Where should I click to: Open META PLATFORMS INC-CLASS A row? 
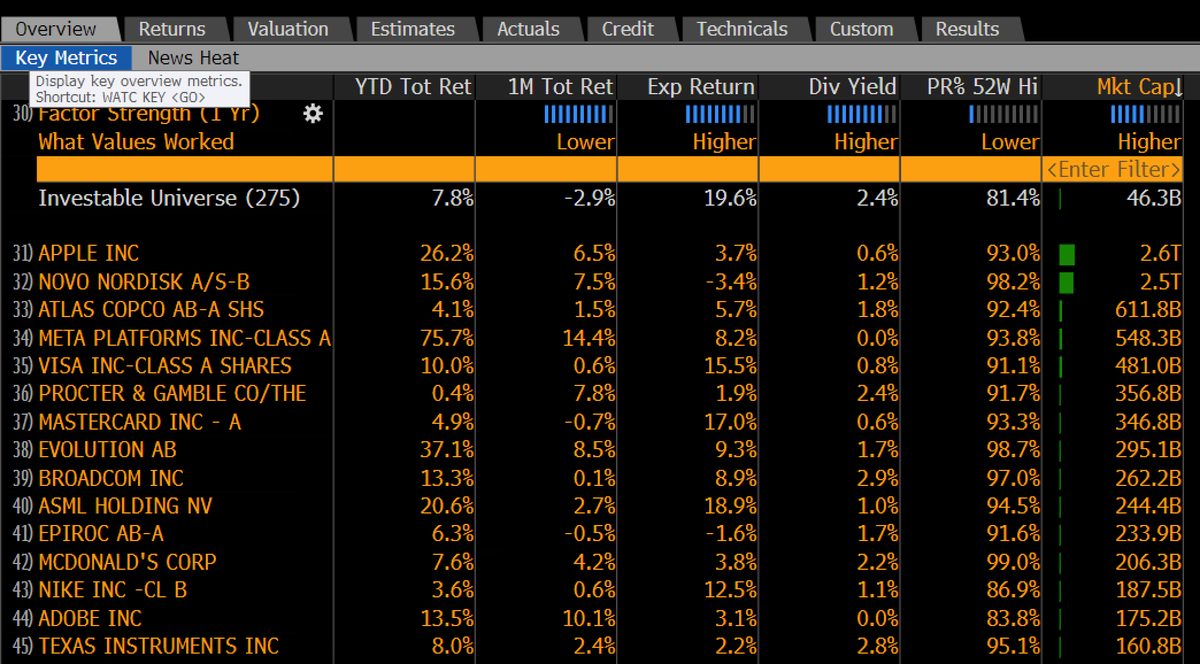pos(184,338)
